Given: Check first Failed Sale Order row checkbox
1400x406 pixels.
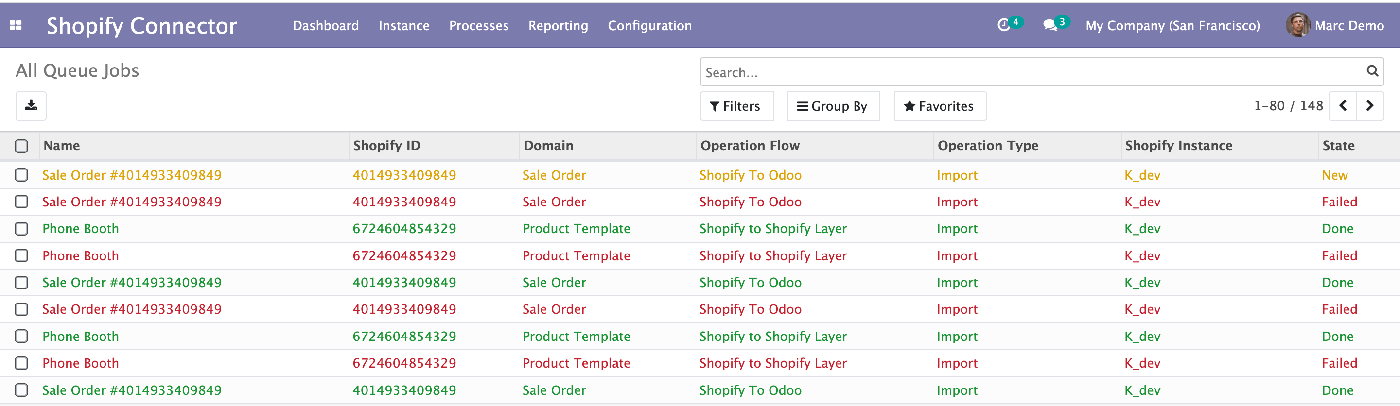Looking at the screenshot, I should tap(21, 202).
